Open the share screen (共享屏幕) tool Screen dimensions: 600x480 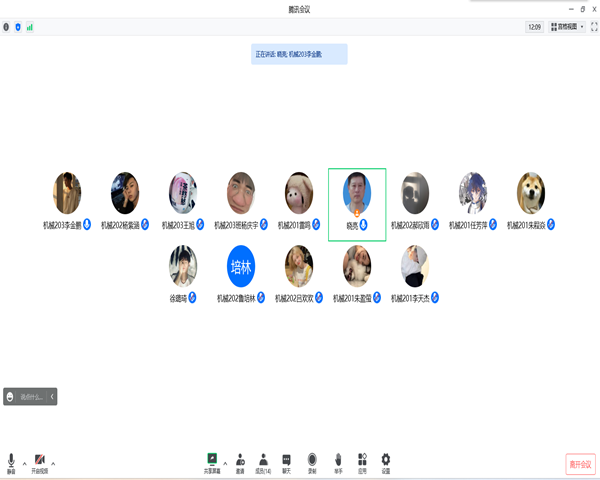click(x=212, y=463)
